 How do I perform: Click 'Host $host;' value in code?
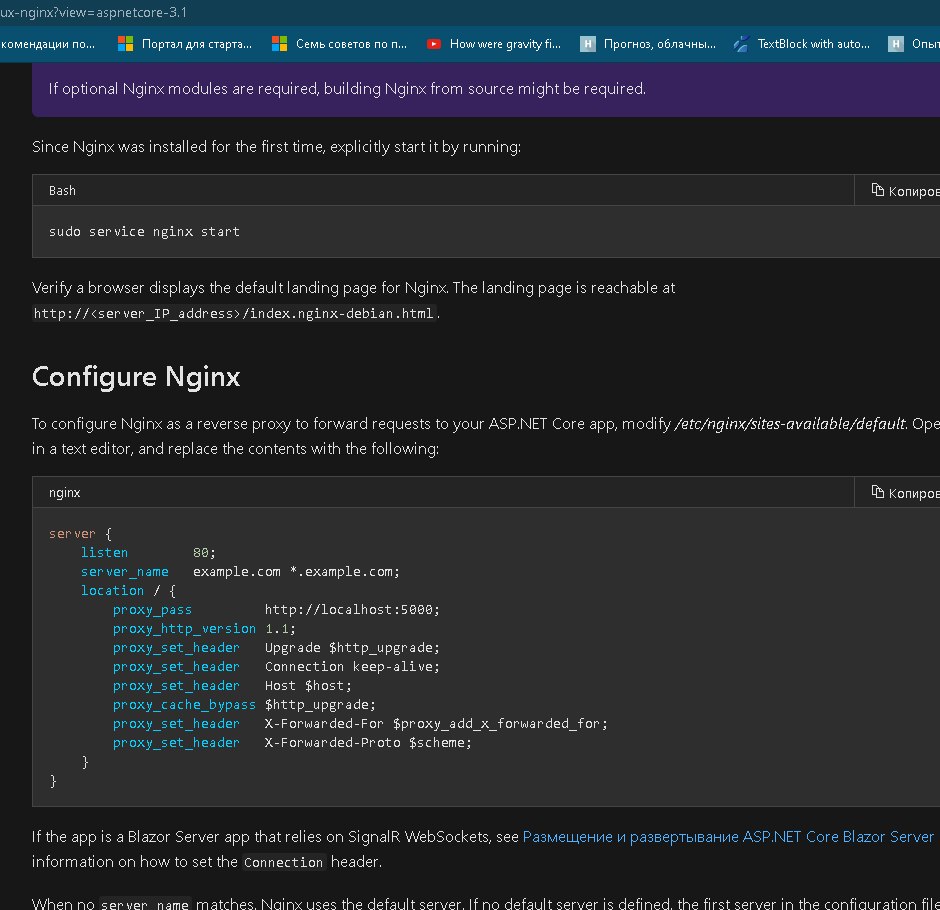coord(308,686)
